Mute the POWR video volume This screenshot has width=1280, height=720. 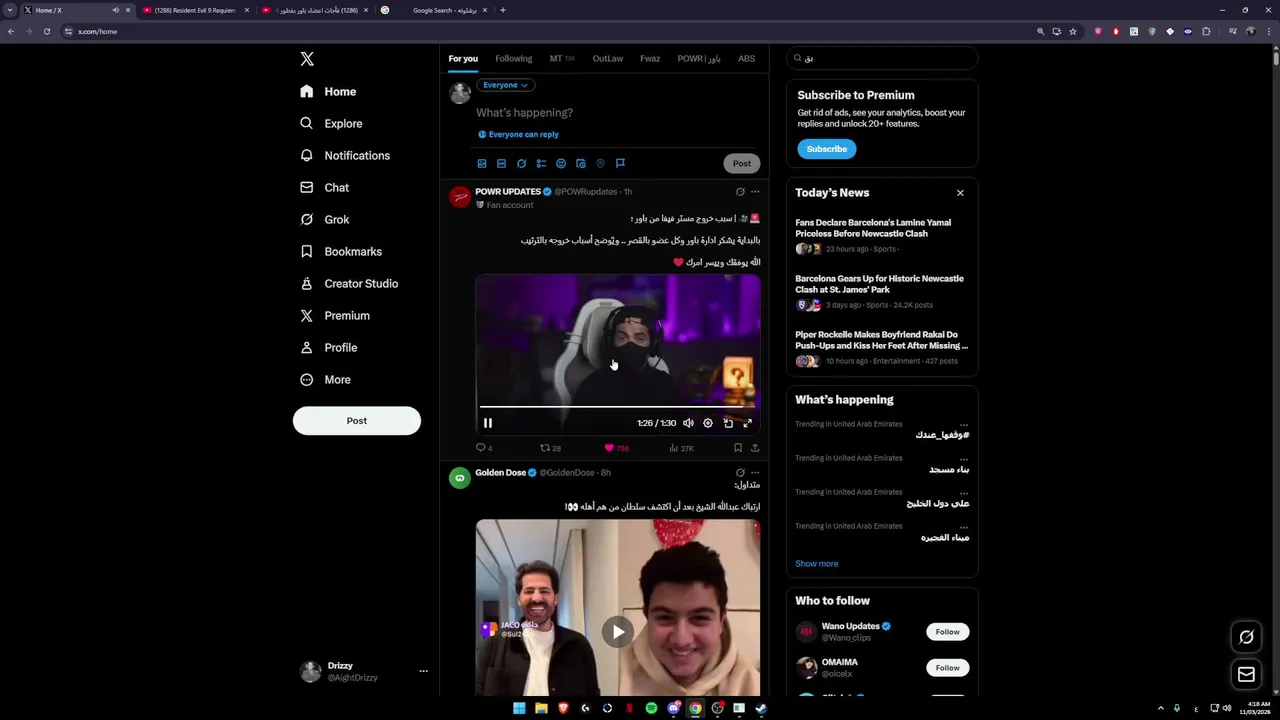tap(688, 423)
